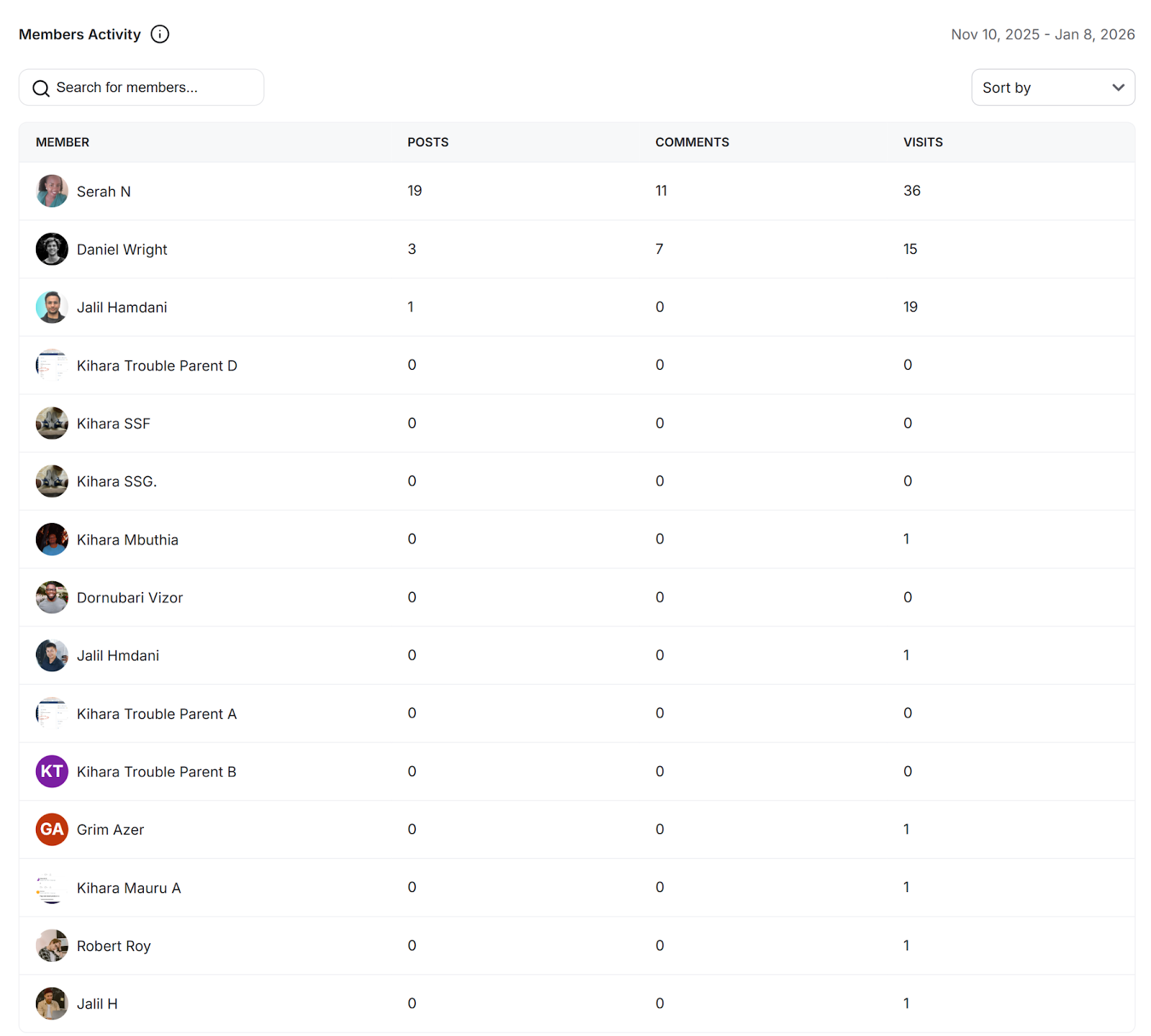Open the Grim Azer member name

pyautogui.click(x=110, y=830)
